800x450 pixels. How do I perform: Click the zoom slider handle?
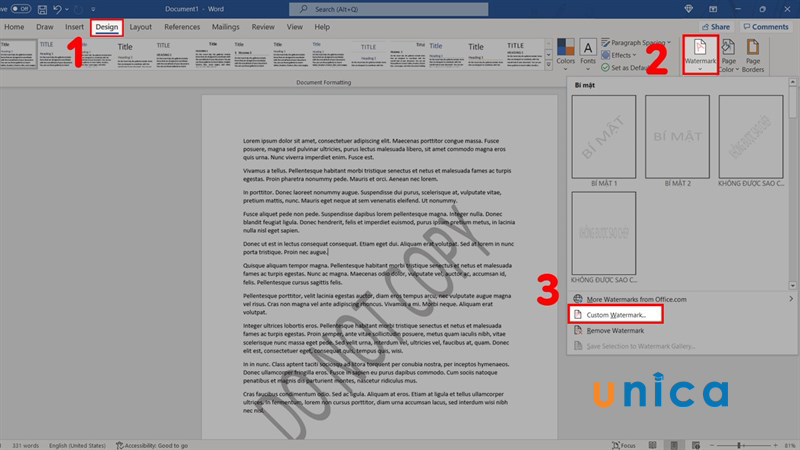tap(738, 445)
